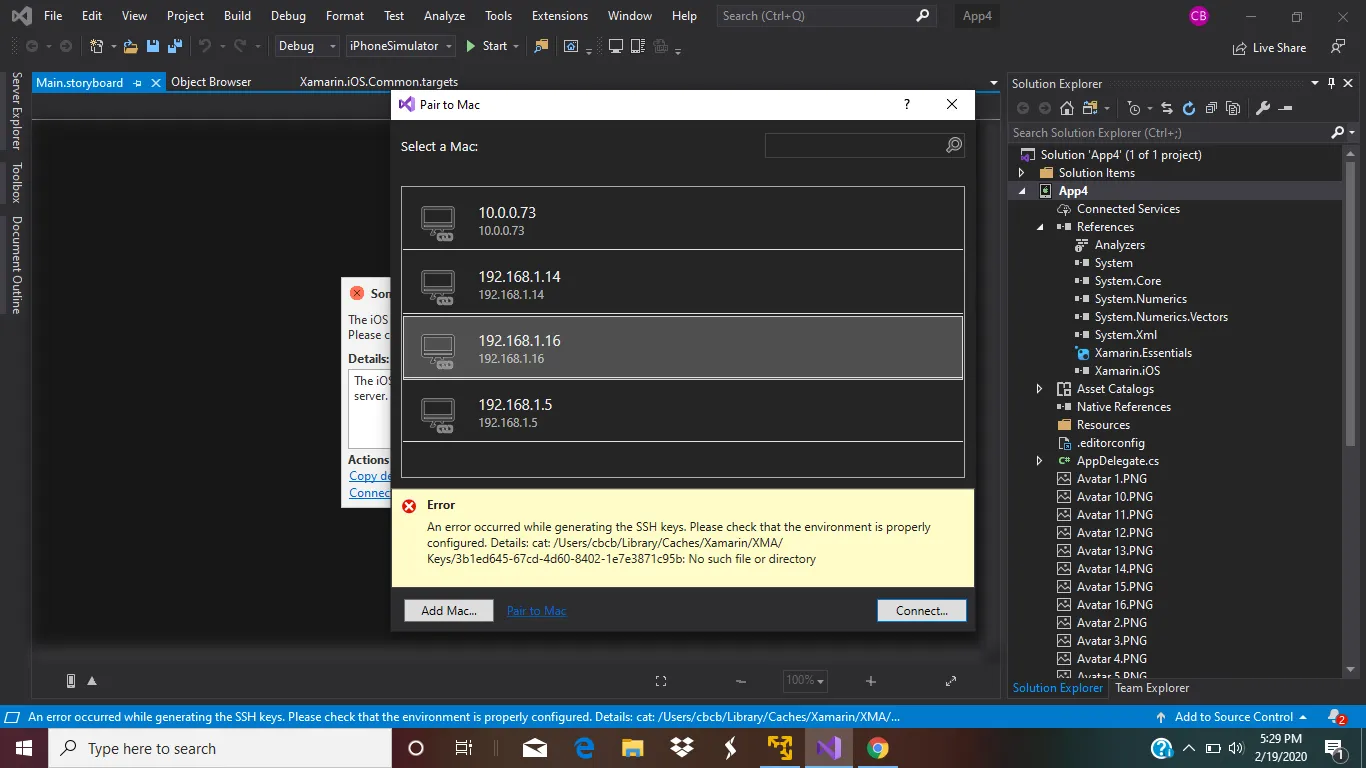Click the Home icon in Solution Explorer

click(1067, 108)
